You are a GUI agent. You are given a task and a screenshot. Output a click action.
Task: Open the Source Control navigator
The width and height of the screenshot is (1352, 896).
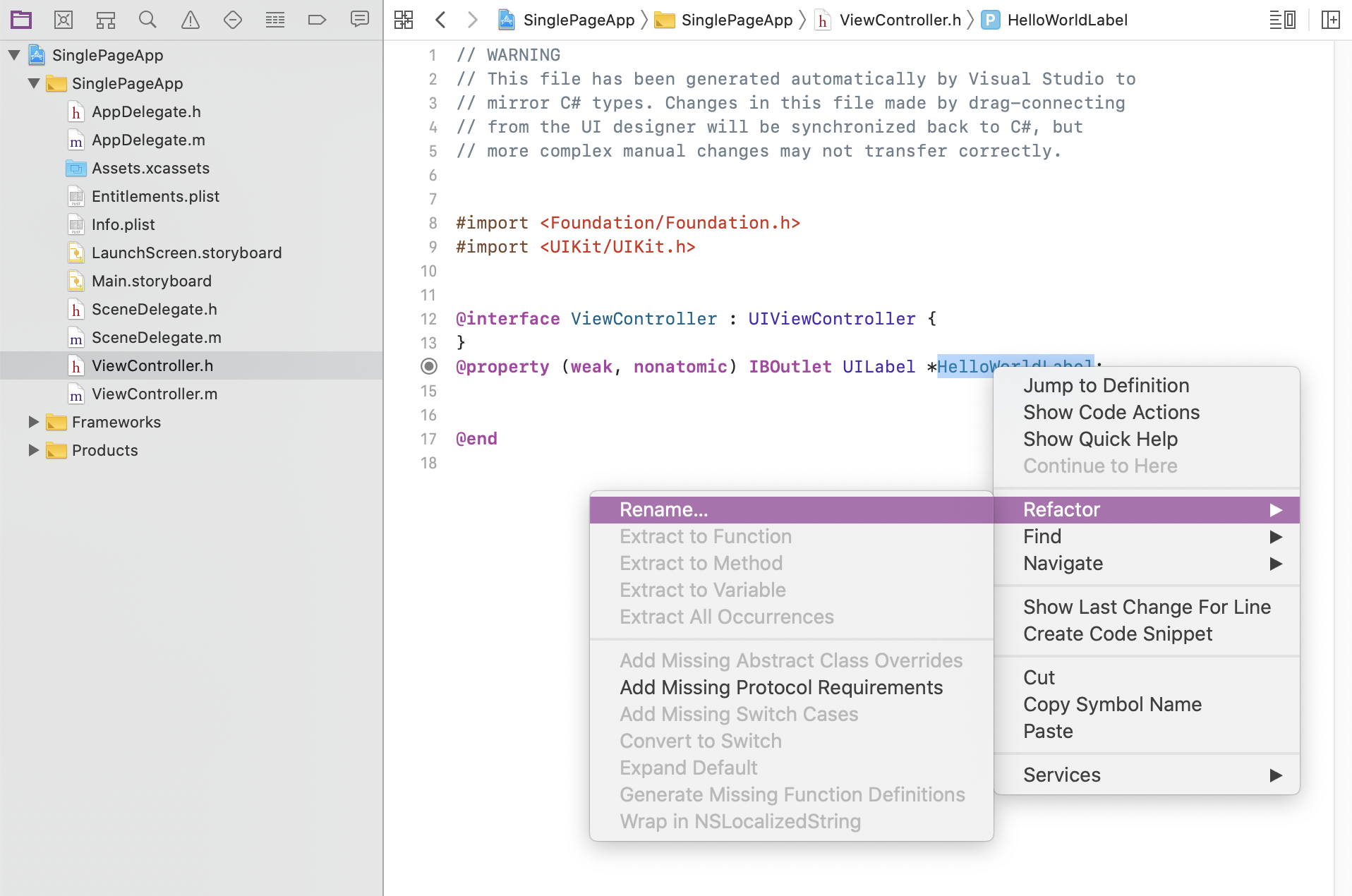click(x=64, y=20)
